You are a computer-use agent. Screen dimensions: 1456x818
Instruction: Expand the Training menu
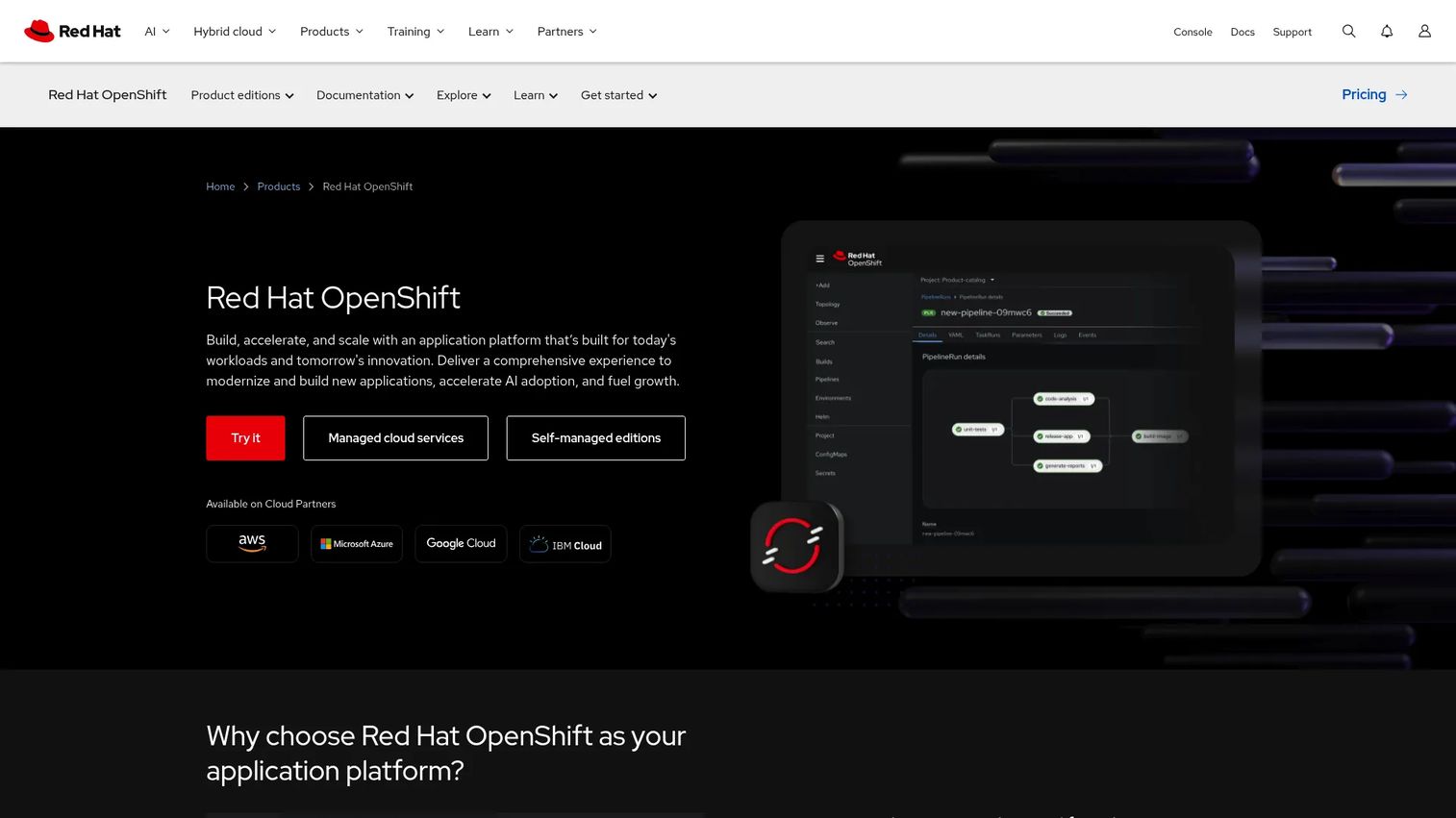pyautogui.click(x=415, y=32)
